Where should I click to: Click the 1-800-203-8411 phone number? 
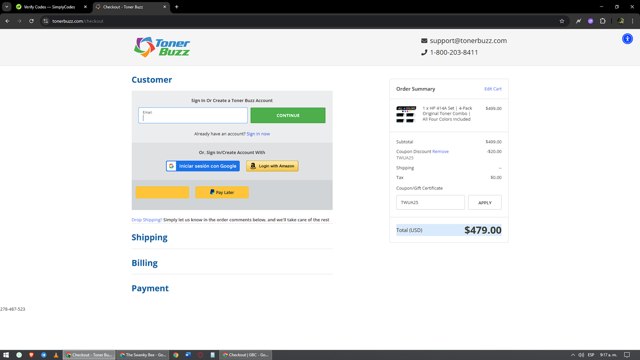point(453,52)
